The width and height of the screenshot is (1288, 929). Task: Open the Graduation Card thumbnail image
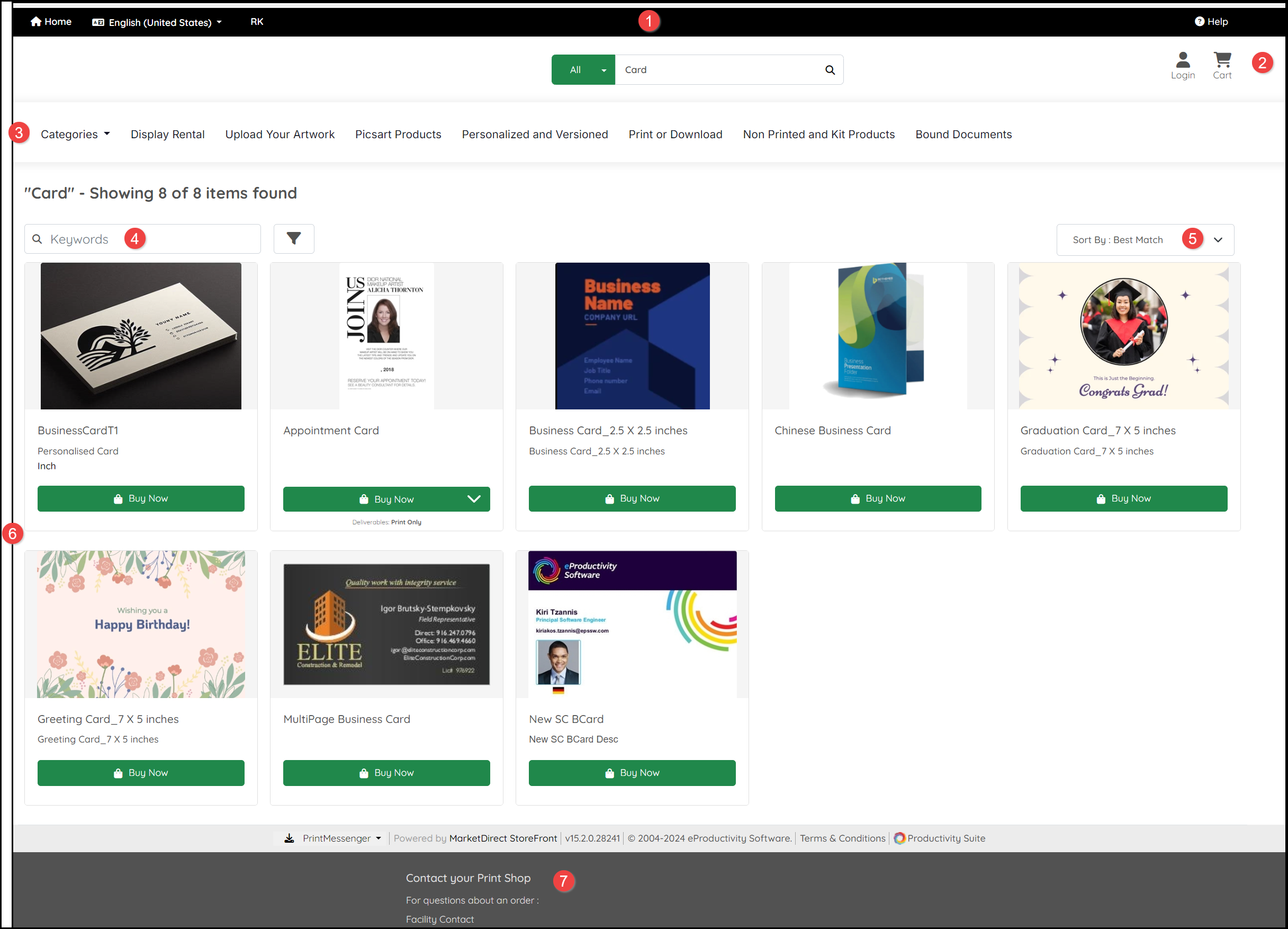point(1123,336)
